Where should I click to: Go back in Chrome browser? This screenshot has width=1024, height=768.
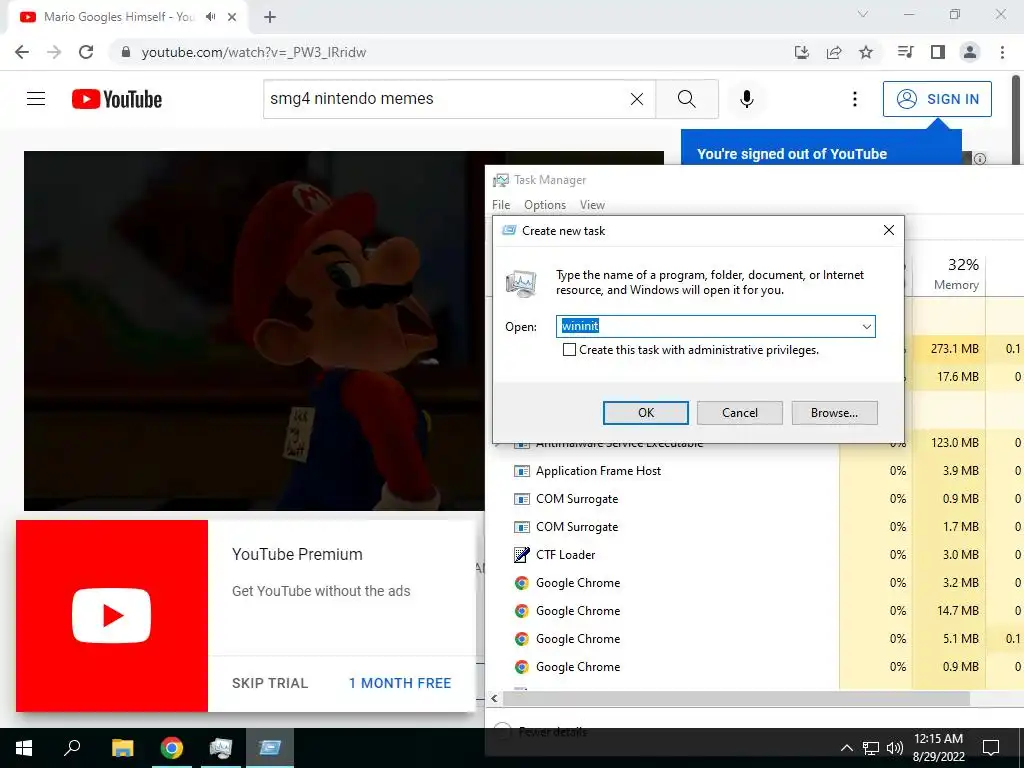(x=22, y=52)
